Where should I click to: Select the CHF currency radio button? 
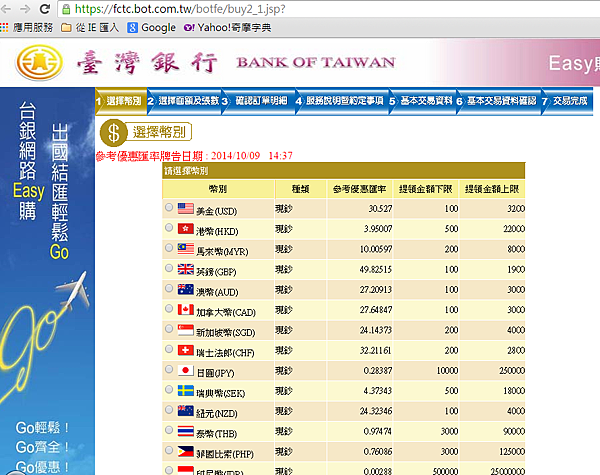169,349
